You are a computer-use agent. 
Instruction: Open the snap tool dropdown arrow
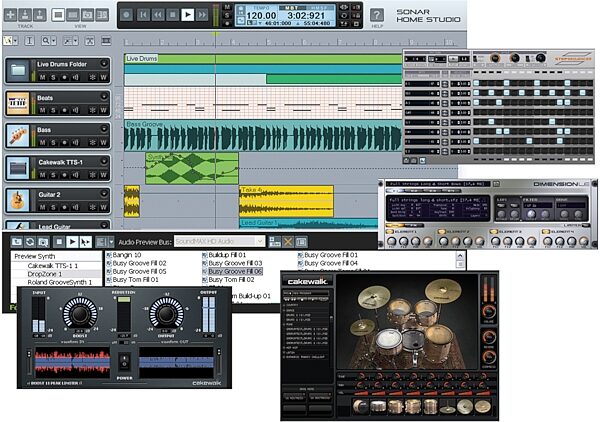75,41
